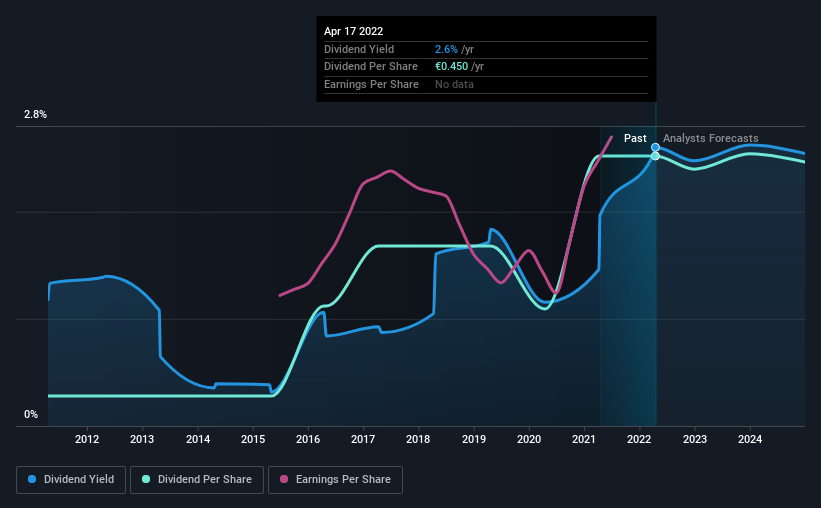
Task: Click the tooltip Dividend Yield row label
Action: [x=359, y=49]
